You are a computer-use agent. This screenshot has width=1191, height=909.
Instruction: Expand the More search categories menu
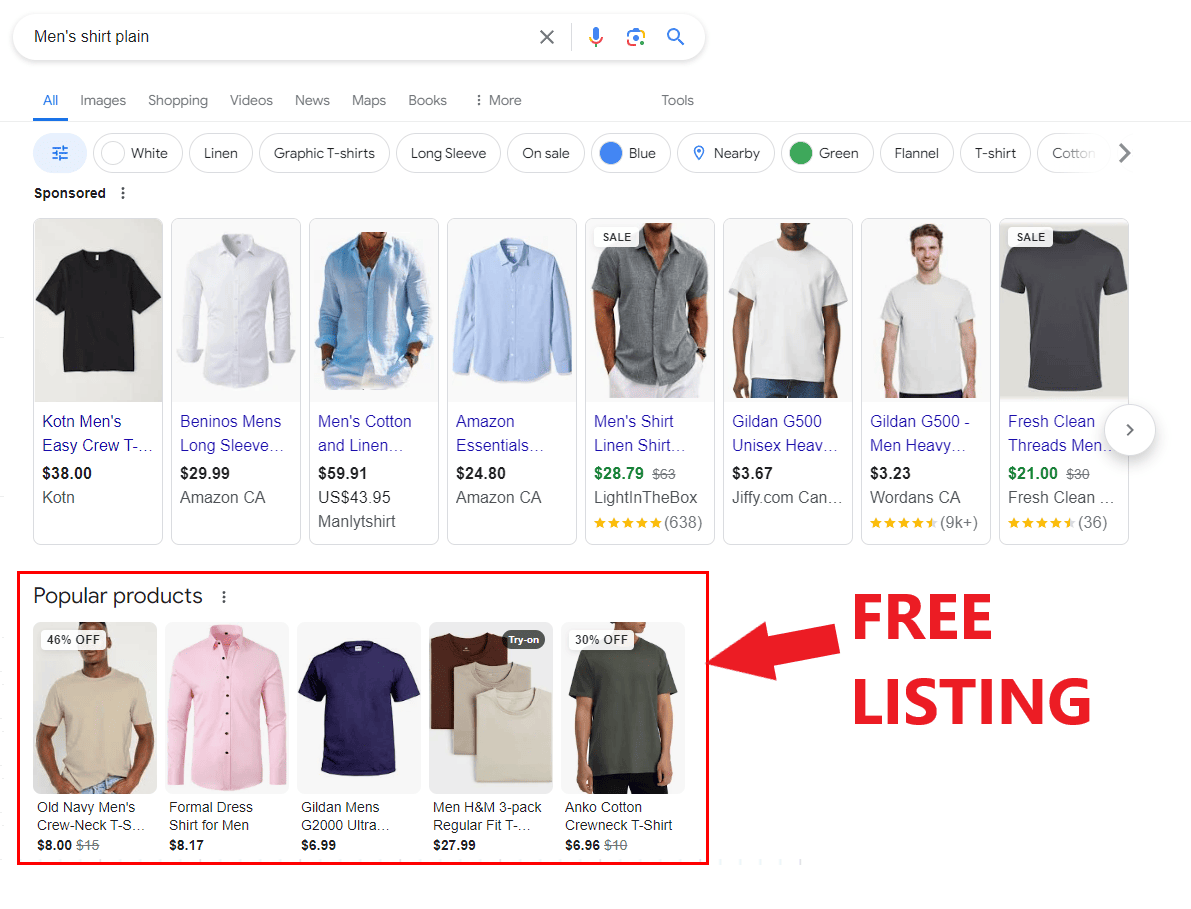pyautogui.click(x=497, y=100)
